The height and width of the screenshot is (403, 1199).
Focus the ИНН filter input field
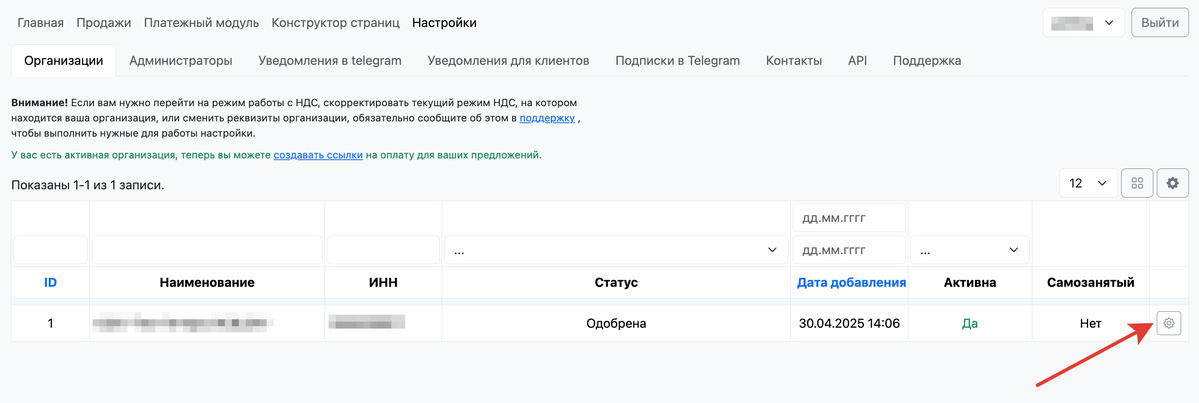click(x=383, y=250)
